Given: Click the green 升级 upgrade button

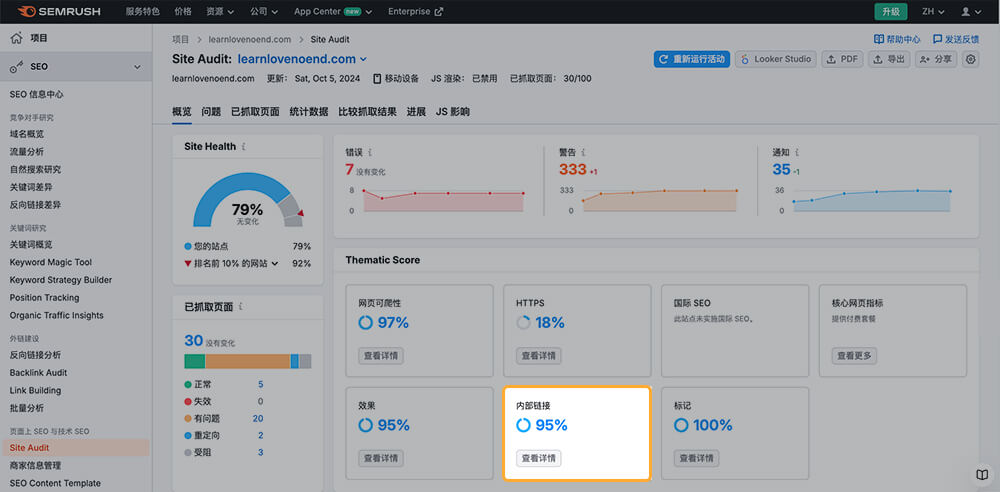Looking at the screenshot, I should 890,11.
